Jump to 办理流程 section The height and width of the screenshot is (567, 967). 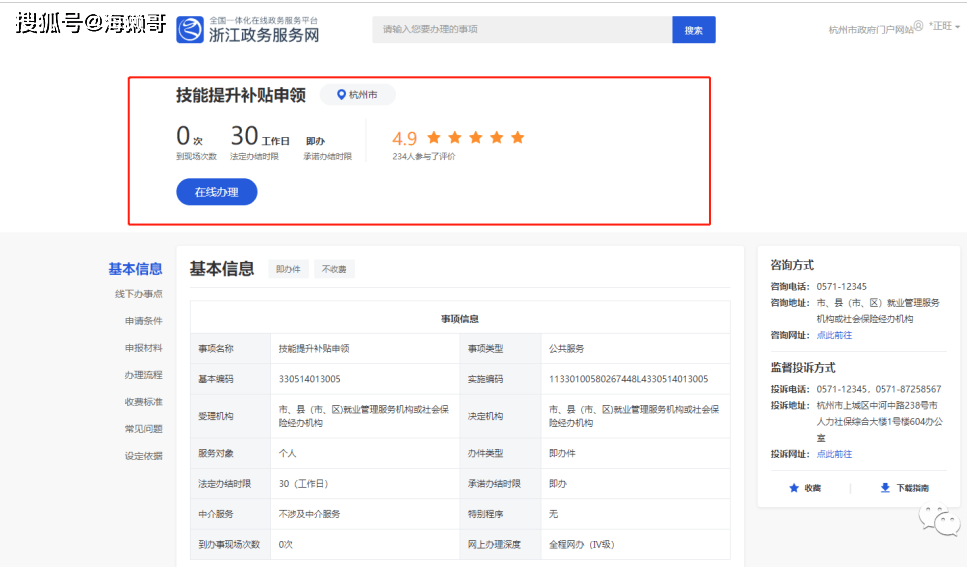click(x=143, y=375)
